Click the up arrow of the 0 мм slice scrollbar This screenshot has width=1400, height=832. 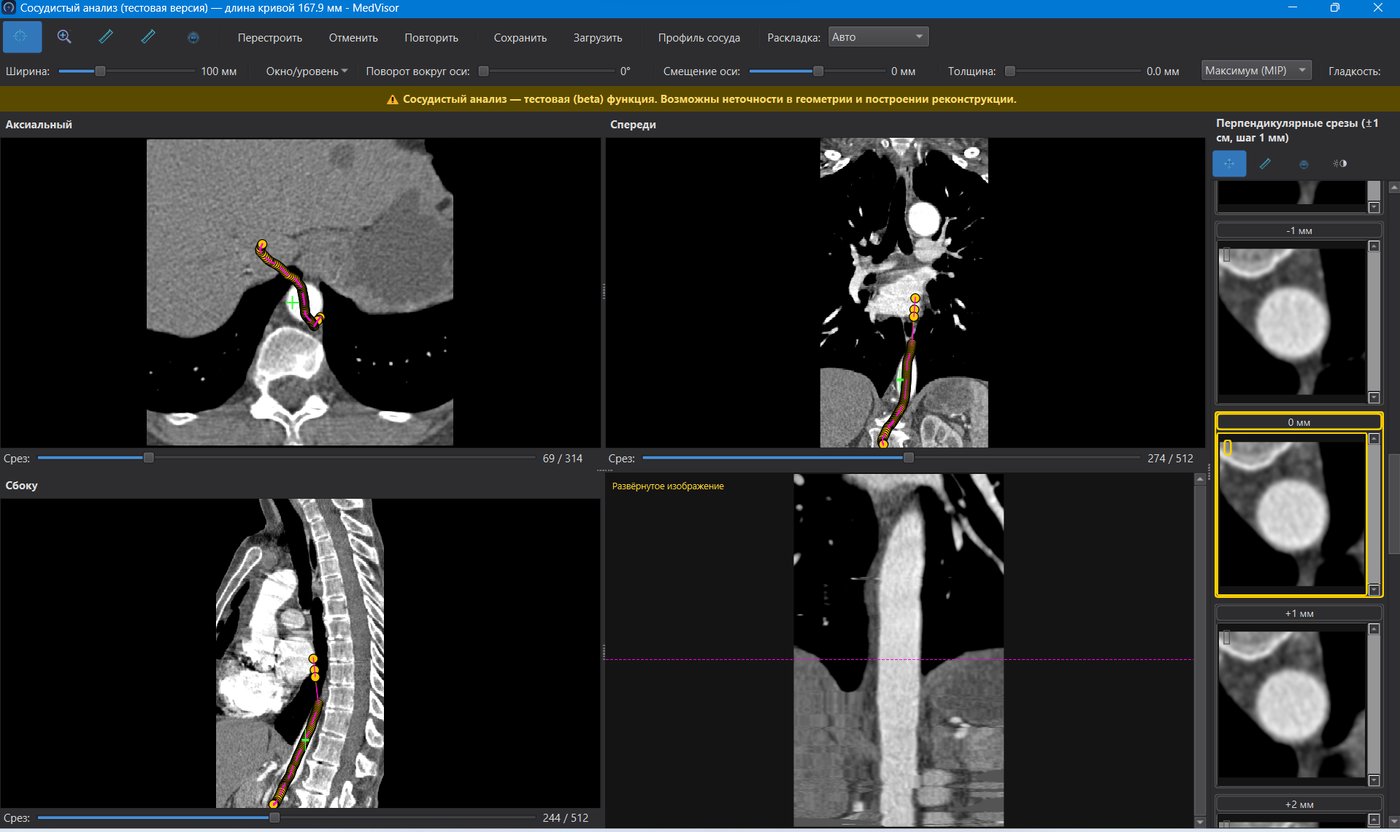[1374, 439]
